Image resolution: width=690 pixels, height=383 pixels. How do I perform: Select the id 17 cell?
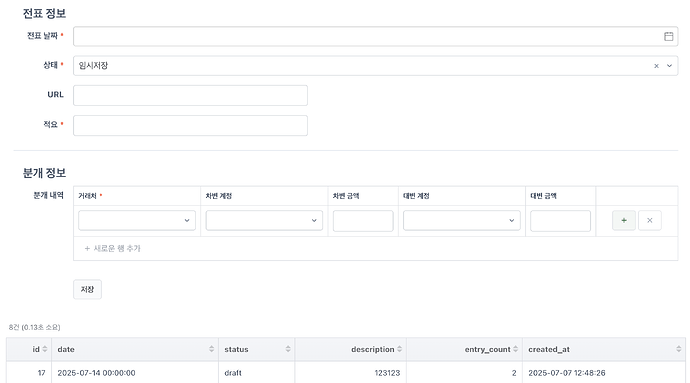(x=29, y=373)
